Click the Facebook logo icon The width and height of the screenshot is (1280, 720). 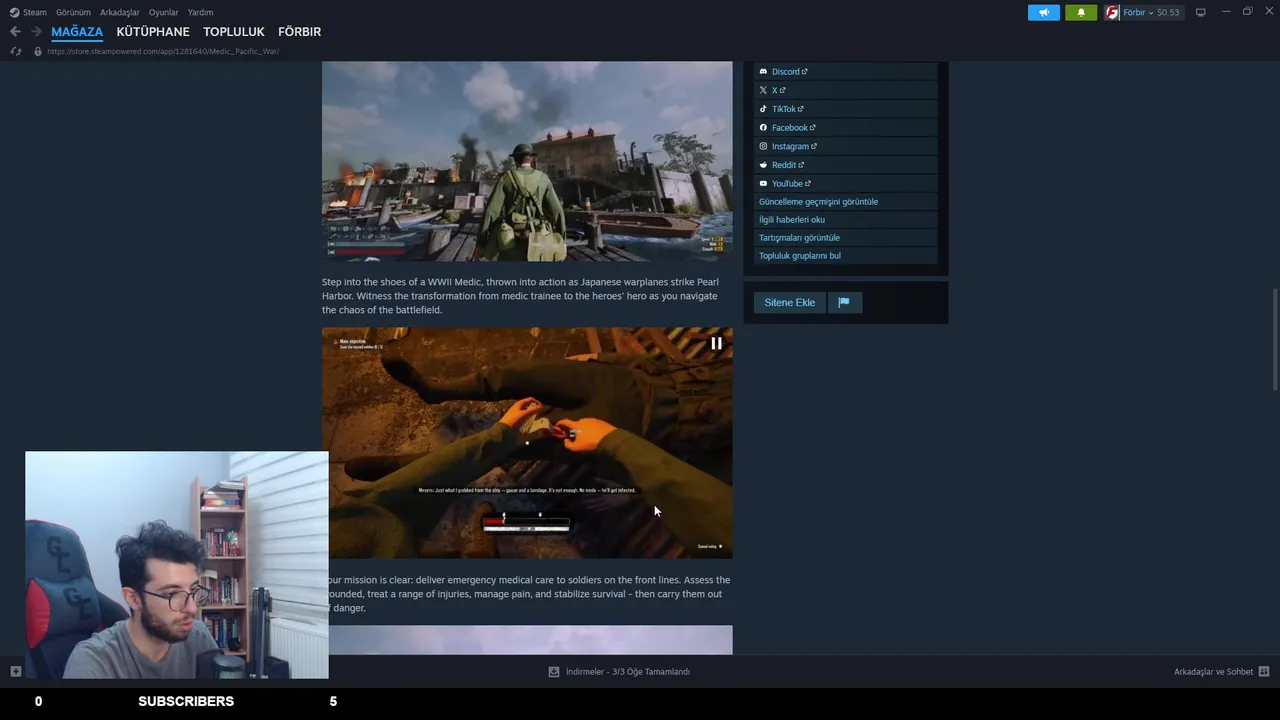point(763,128)
